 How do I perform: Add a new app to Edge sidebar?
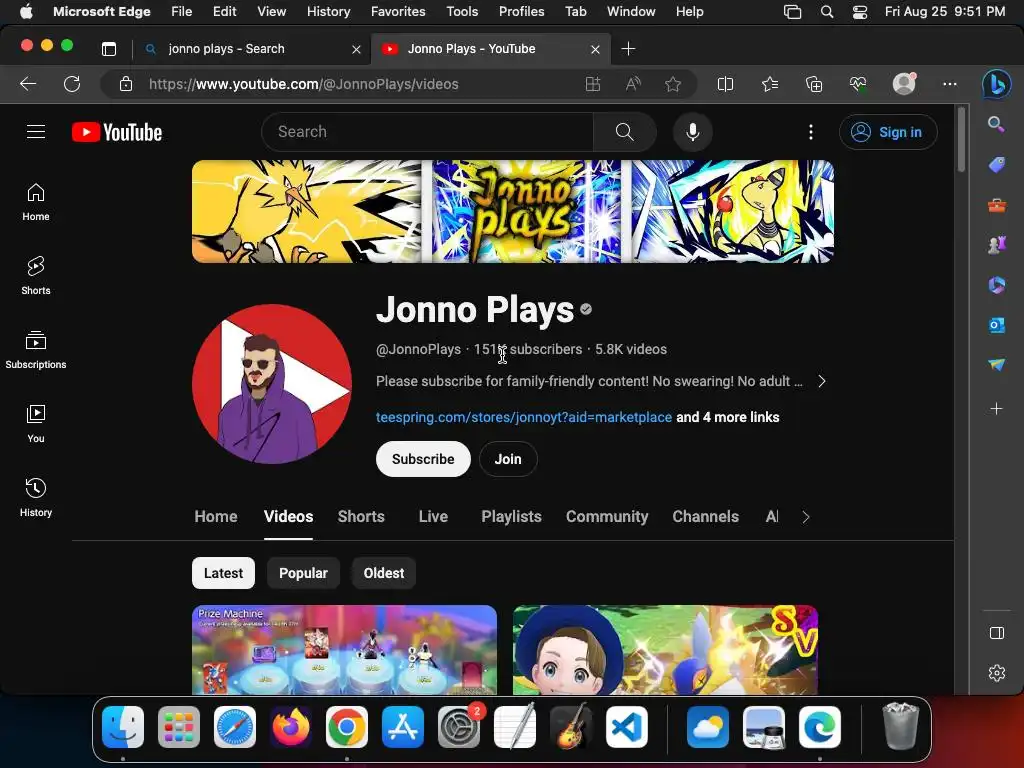(x=996, y=409)
